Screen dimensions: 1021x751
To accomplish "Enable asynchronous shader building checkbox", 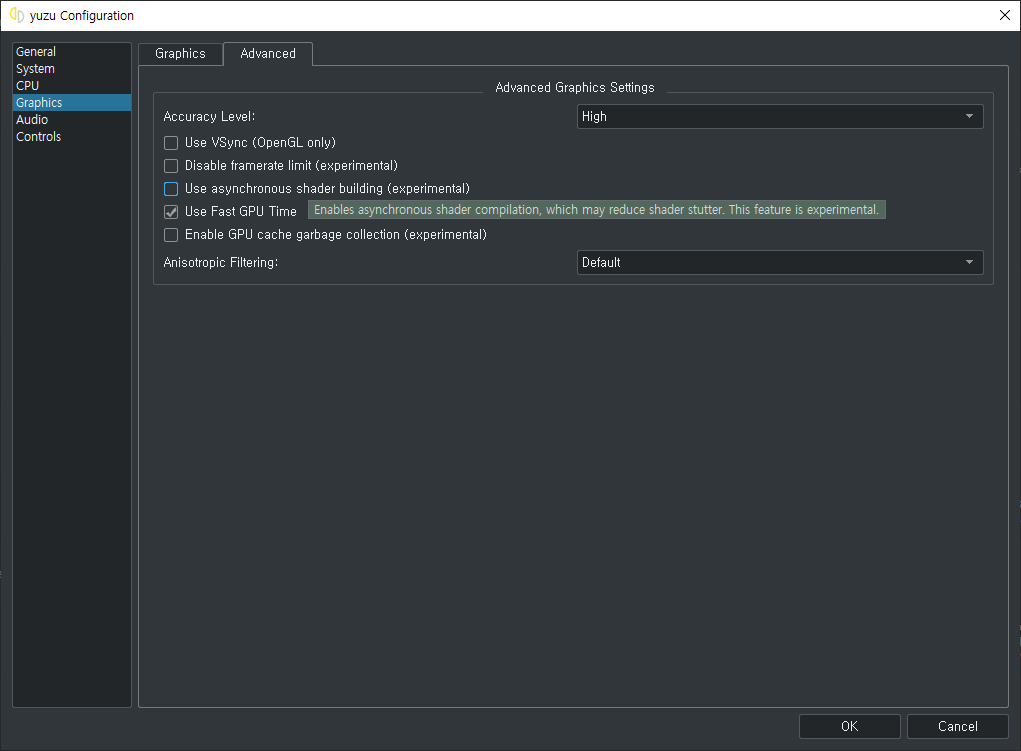I will click(x=171, y=189).
